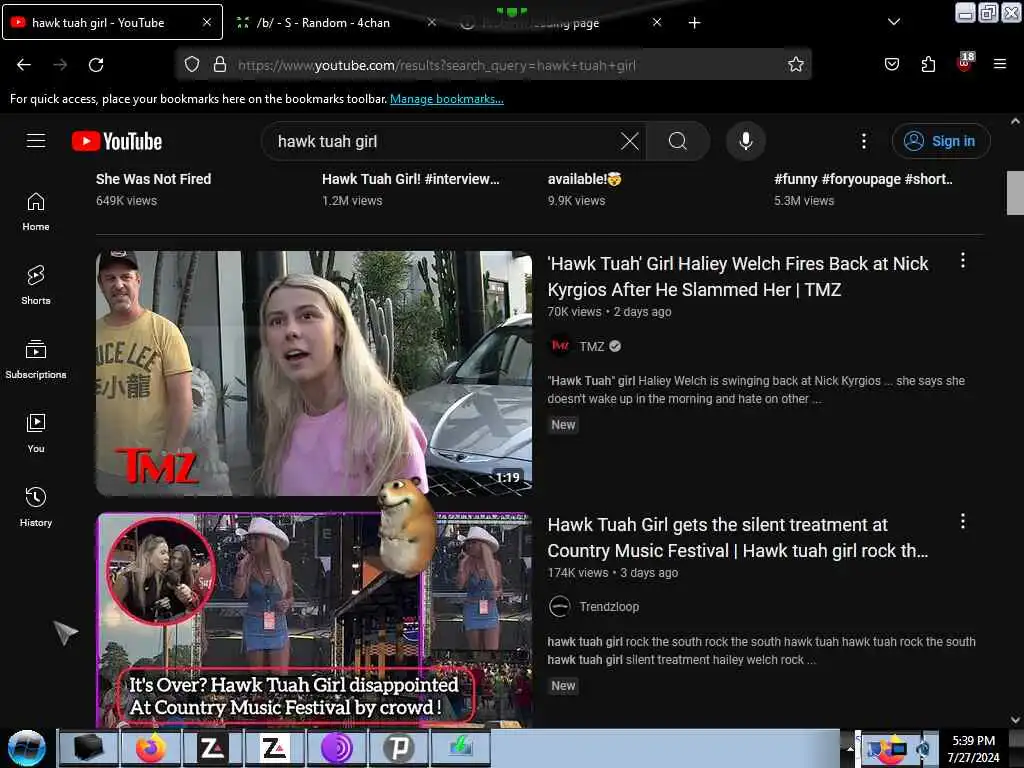Reload the page with the refresh icon
This screenshot has height=768, width=1024.
96,65
